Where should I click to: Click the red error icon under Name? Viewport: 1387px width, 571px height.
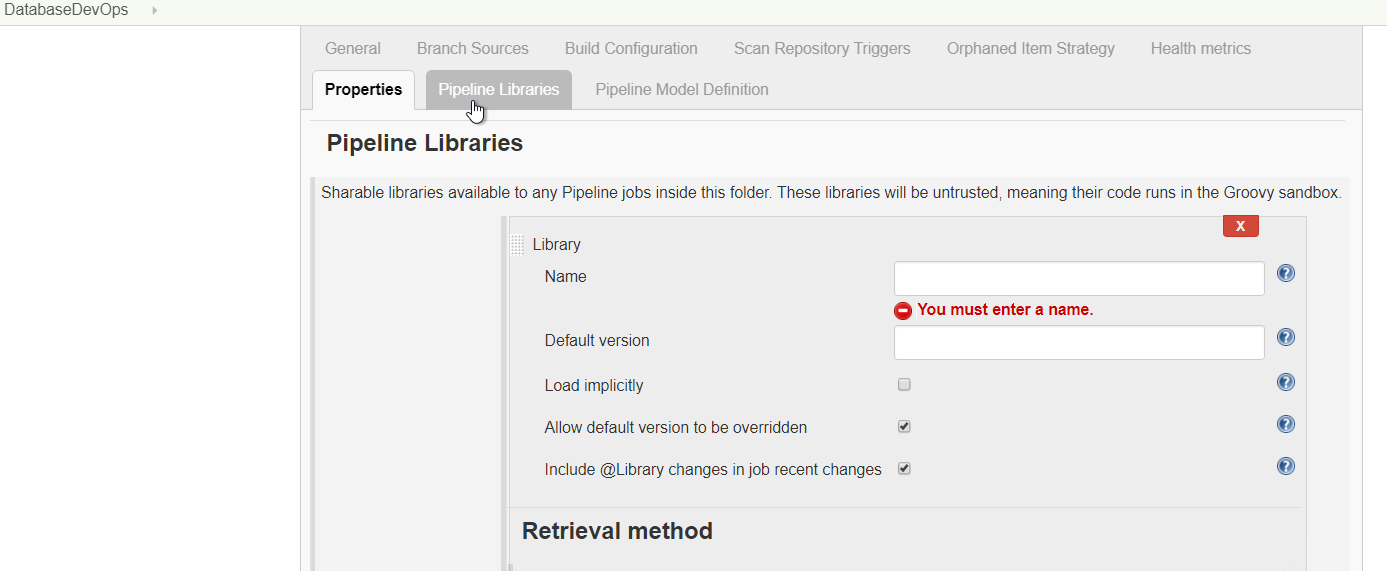[903, 311]
